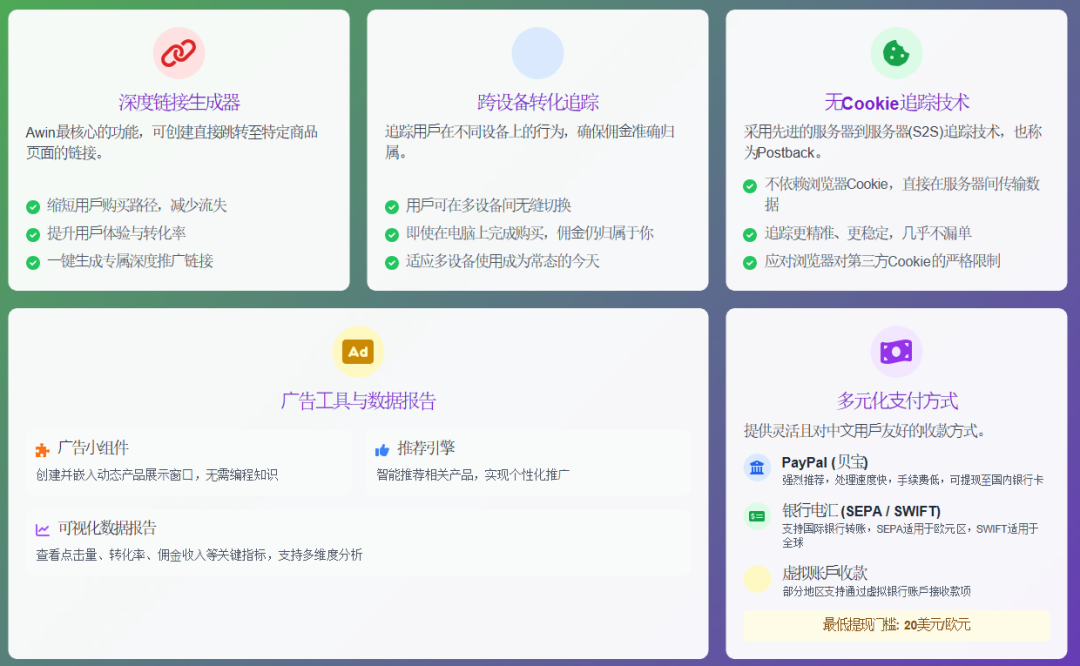The height and width of the screenshot is (666, 1080).
Task: Click the 最低提现门槛 20美元欧元 banner
Action: click(x=896, y=624)
